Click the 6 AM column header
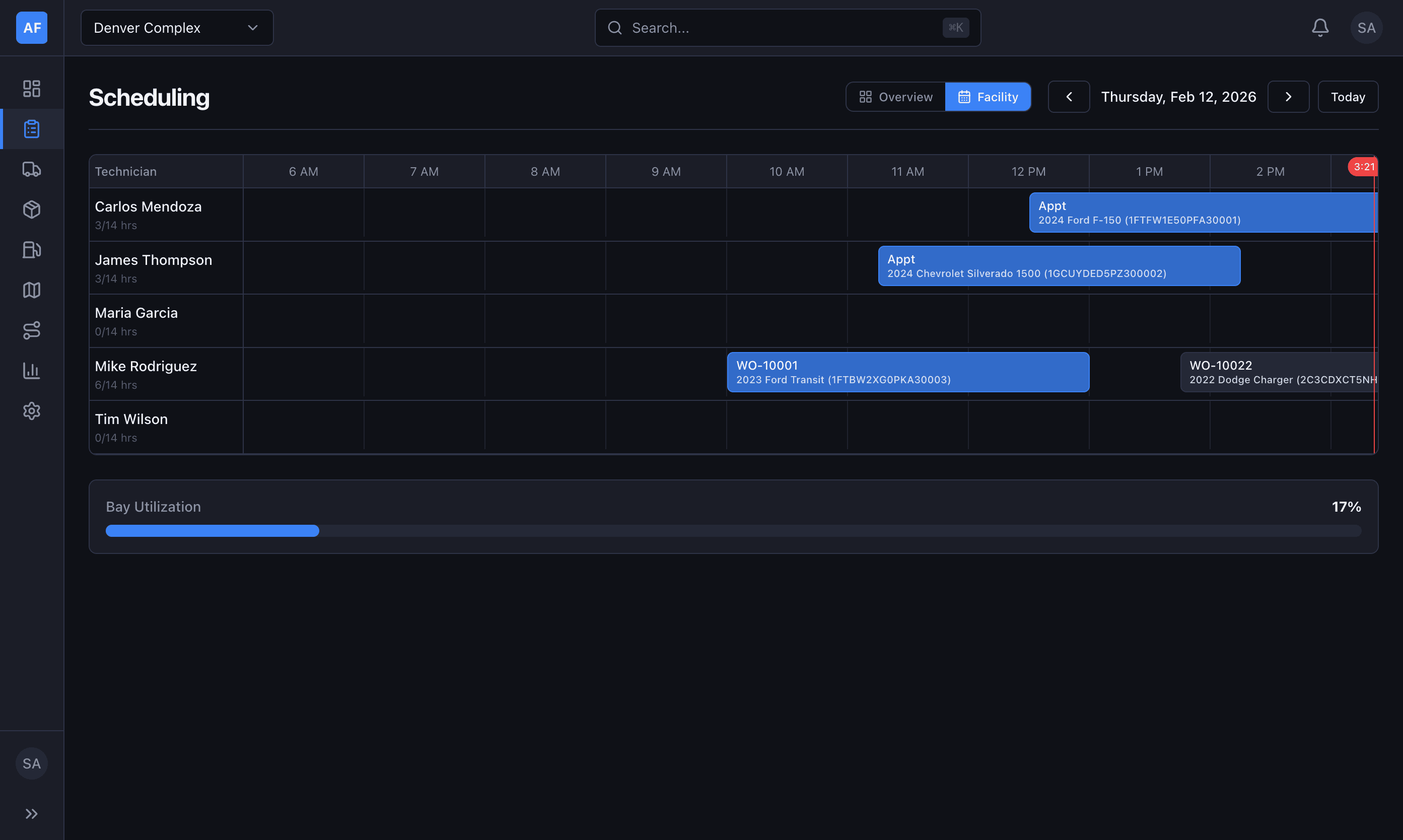1403x840 pixels. tap(303, 172)
